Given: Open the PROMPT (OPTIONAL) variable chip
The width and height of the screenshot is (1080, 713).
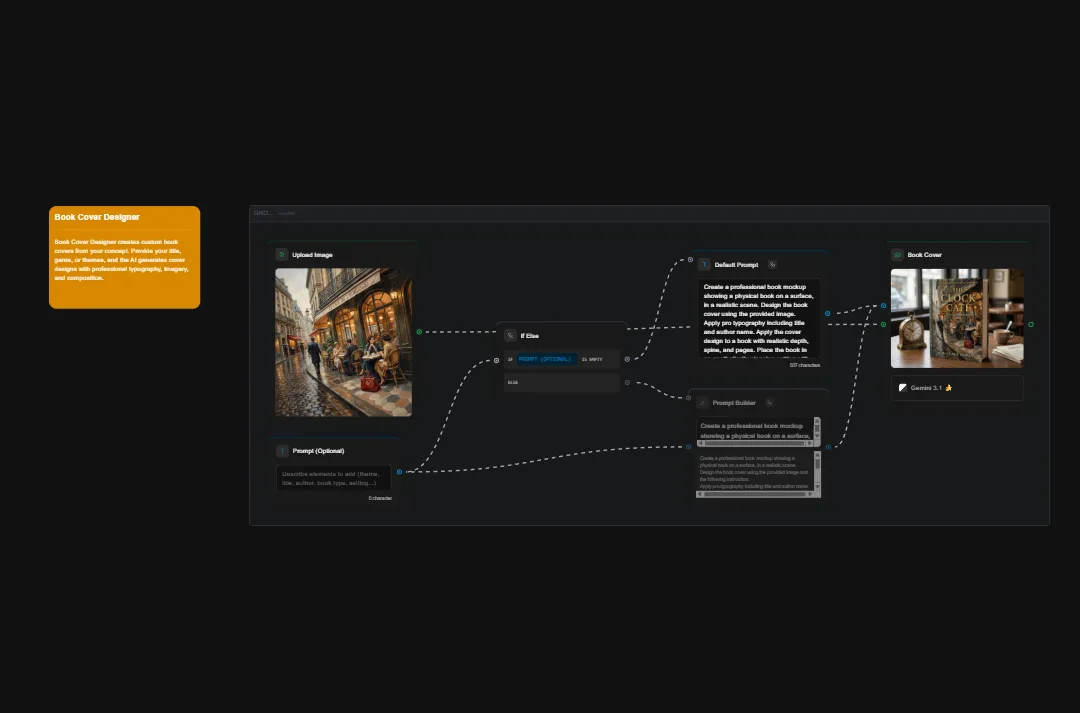Looking at the screenshot, I should pyautogui.click(x=546, y=358).
